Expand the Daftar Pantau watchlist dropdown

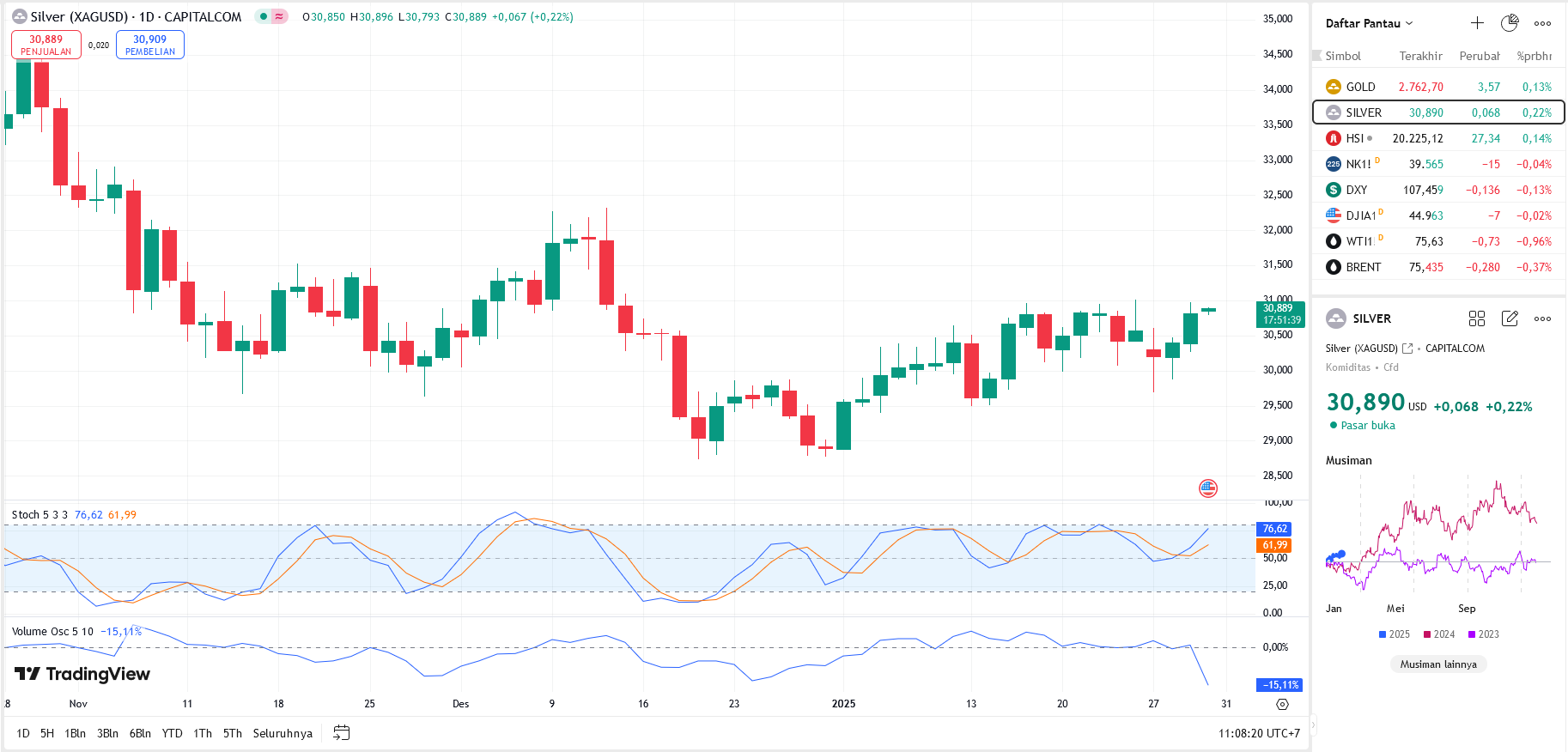[1369, 23]
